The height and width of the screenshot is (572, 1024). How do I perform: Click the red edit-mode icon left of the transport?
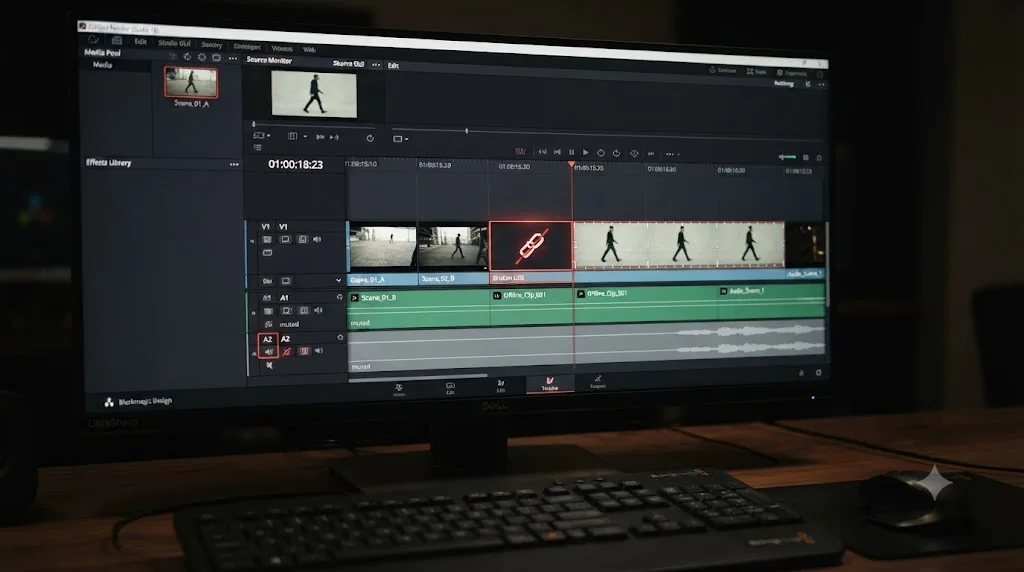(x=520, y=151)
